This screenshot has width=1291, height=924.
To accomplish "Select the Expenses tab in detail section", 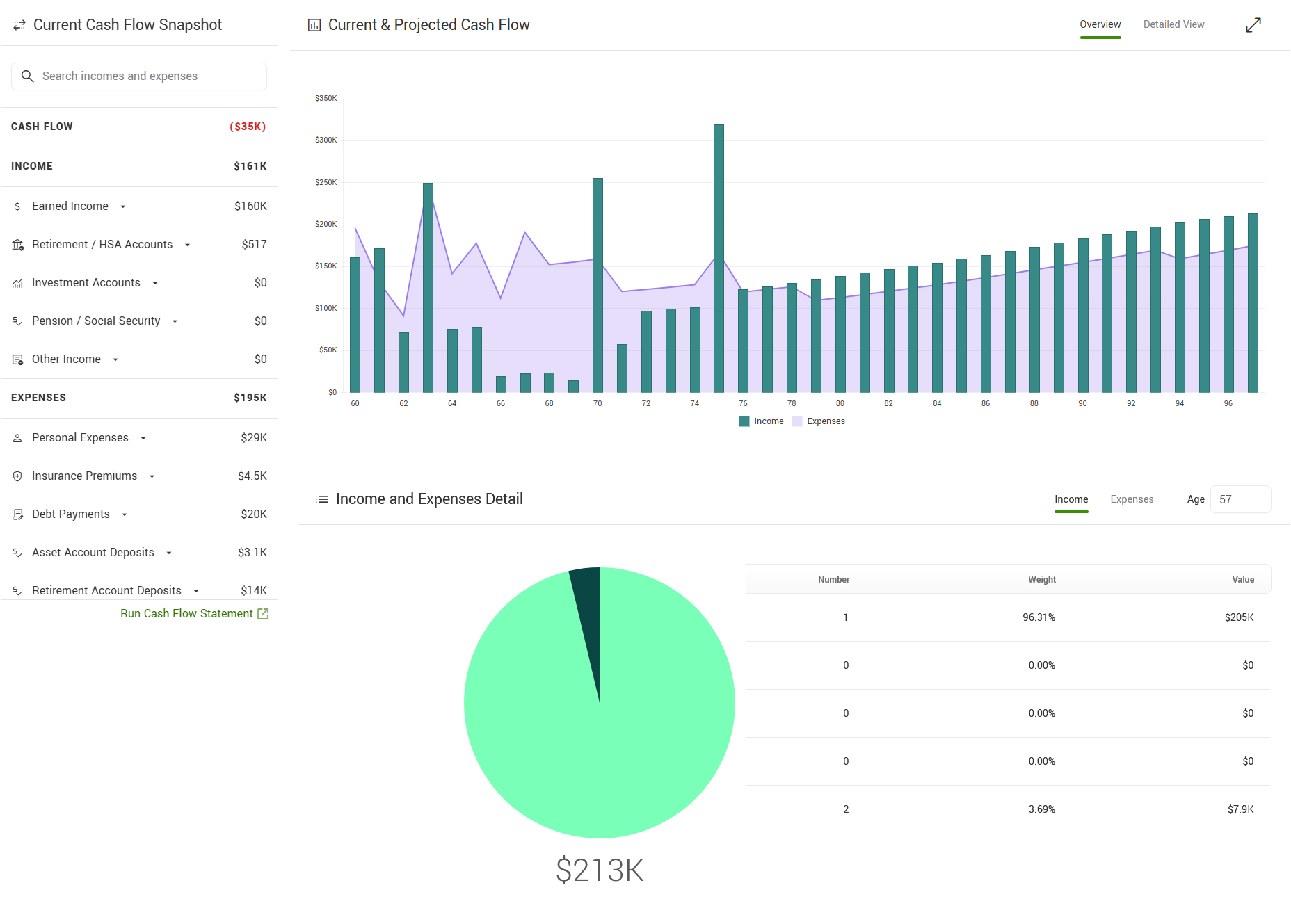I will tap(1132, 499).
